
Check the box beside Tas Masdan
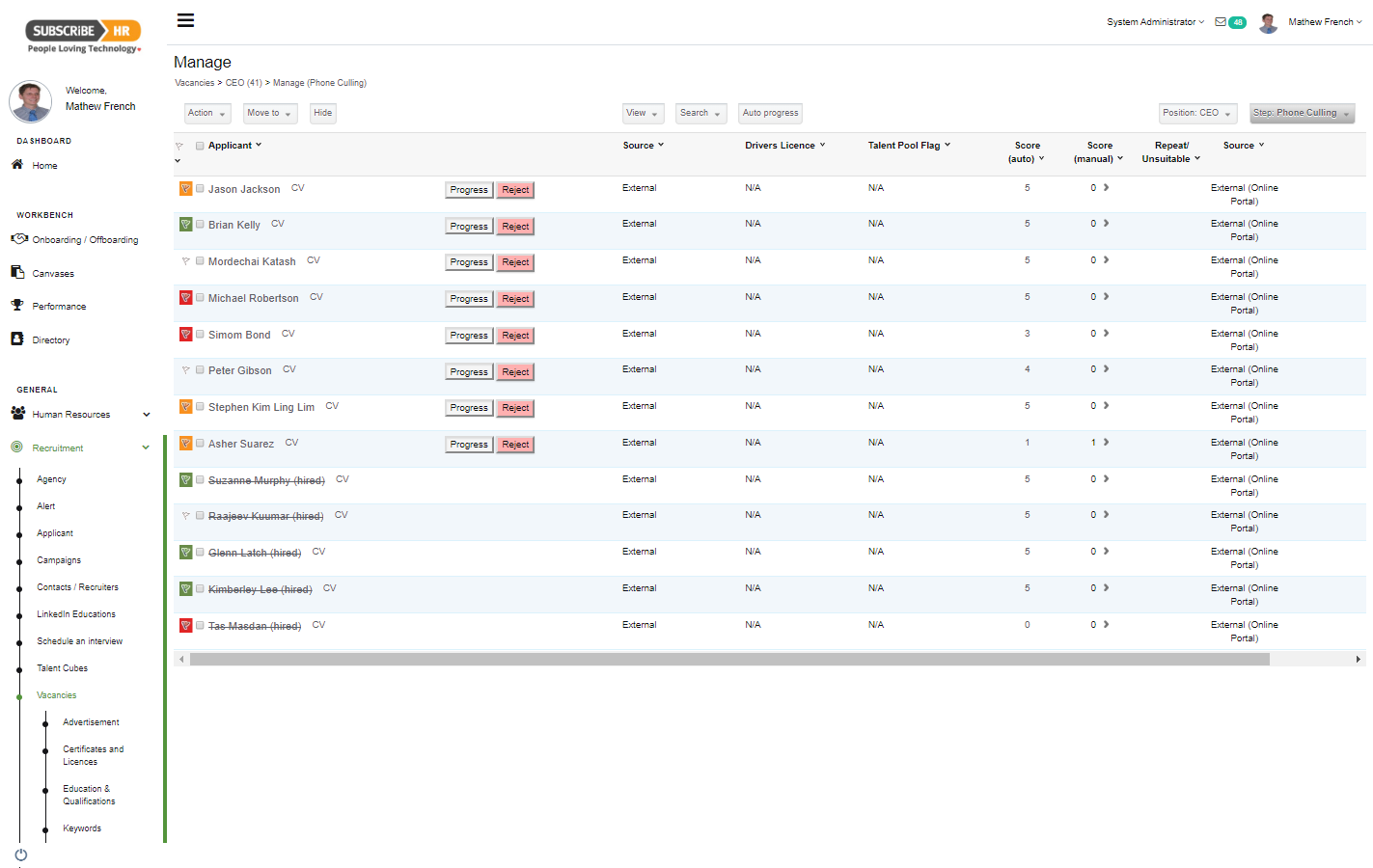point(200,625)
